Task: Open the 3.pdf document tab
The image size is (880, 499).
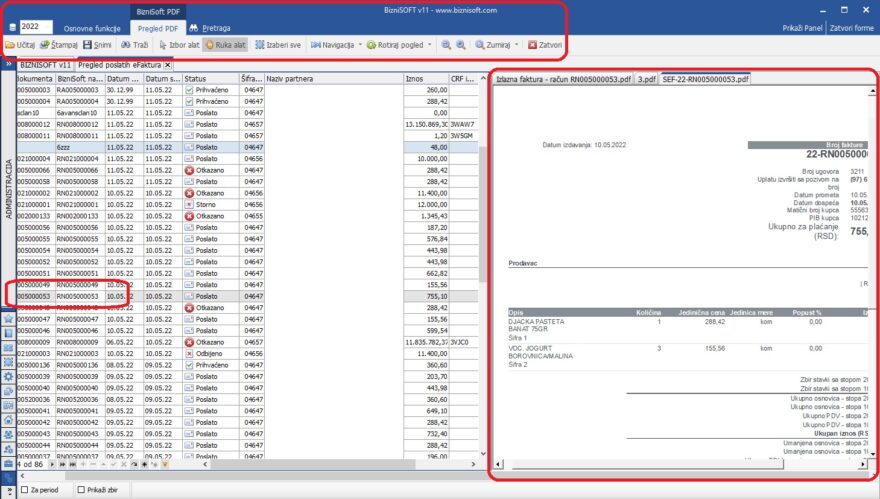Action: (647, 78)
